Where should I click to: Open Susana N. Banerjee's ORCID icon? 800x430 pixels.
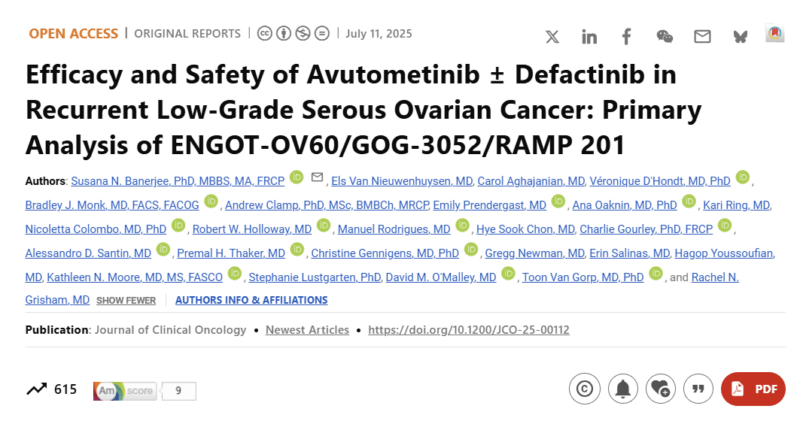point(296,177)
